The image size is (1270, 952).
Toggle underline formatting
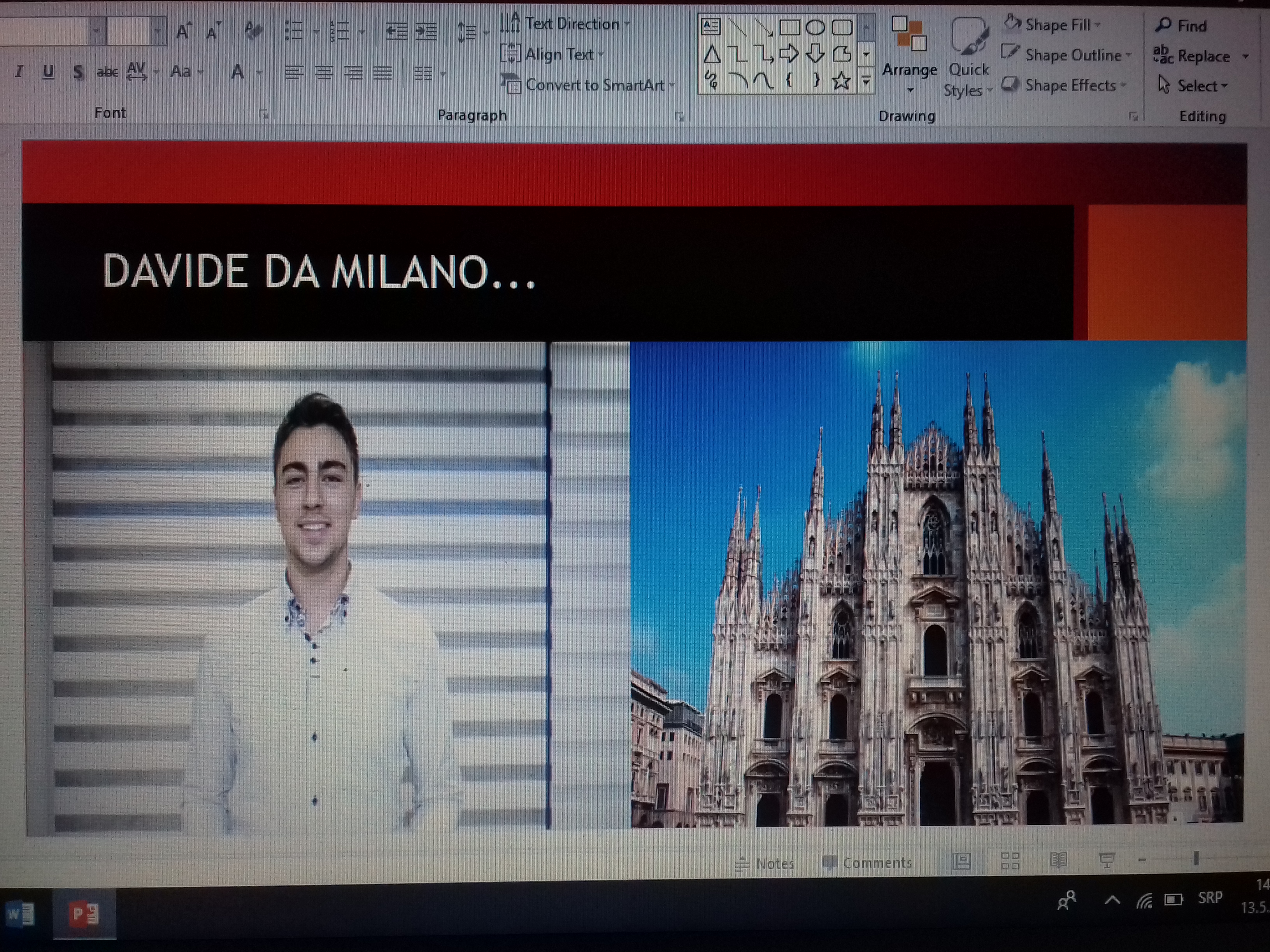tap(48, 72)
